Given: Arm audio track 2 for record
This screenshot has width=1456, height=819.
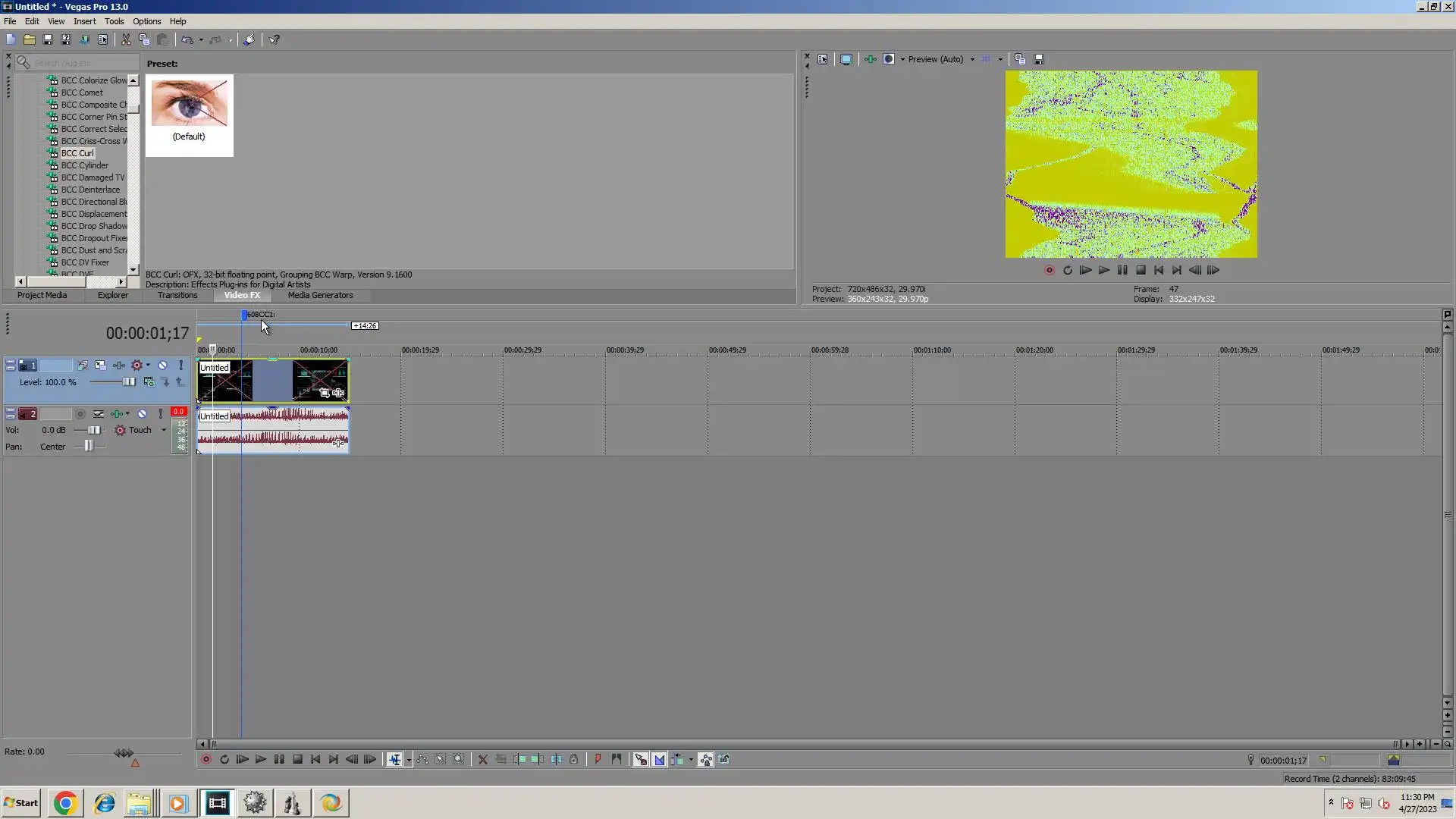Looking at the screenshot, I should 80,414.
